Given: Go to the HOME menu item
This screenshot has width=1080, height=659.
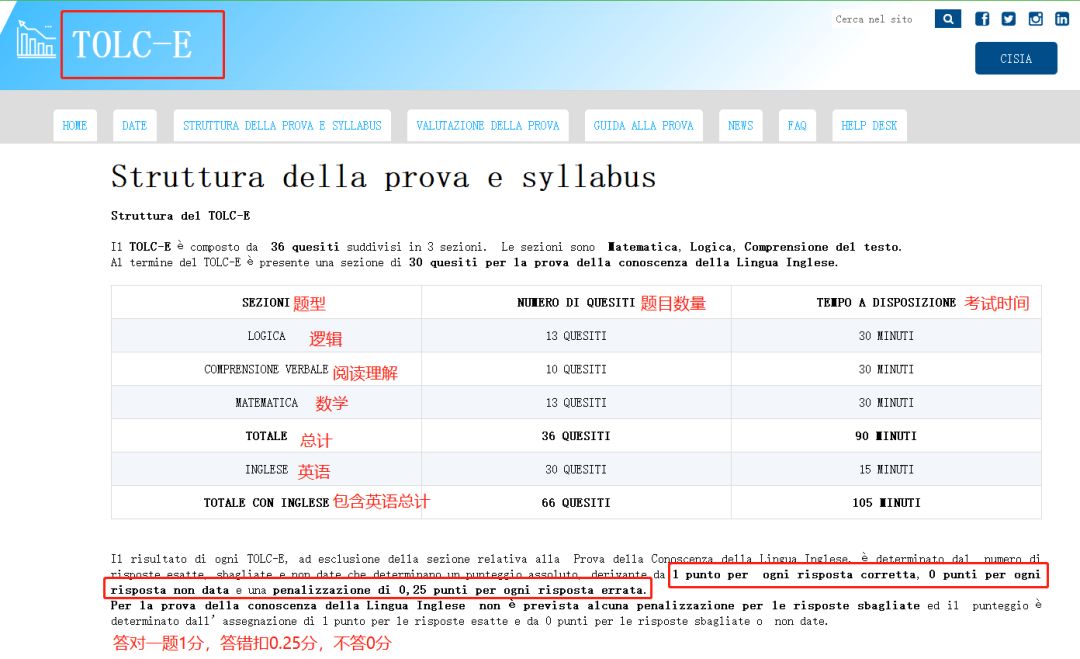Looking at the screenshot, I should click(75, 125).
